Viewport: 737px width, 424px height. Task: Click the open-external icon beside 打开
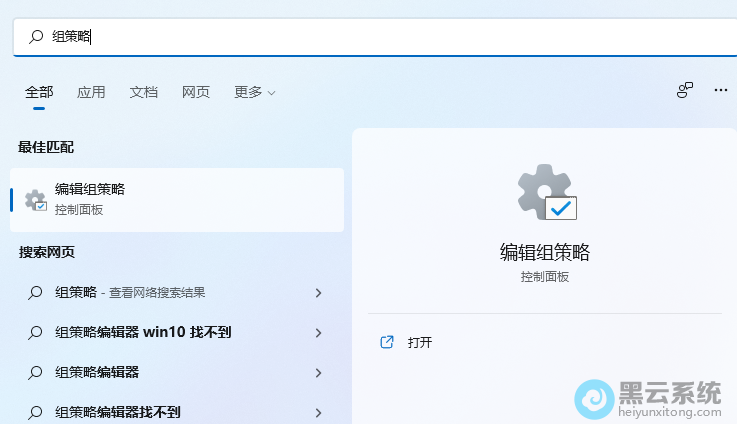[x=387, y=342]
